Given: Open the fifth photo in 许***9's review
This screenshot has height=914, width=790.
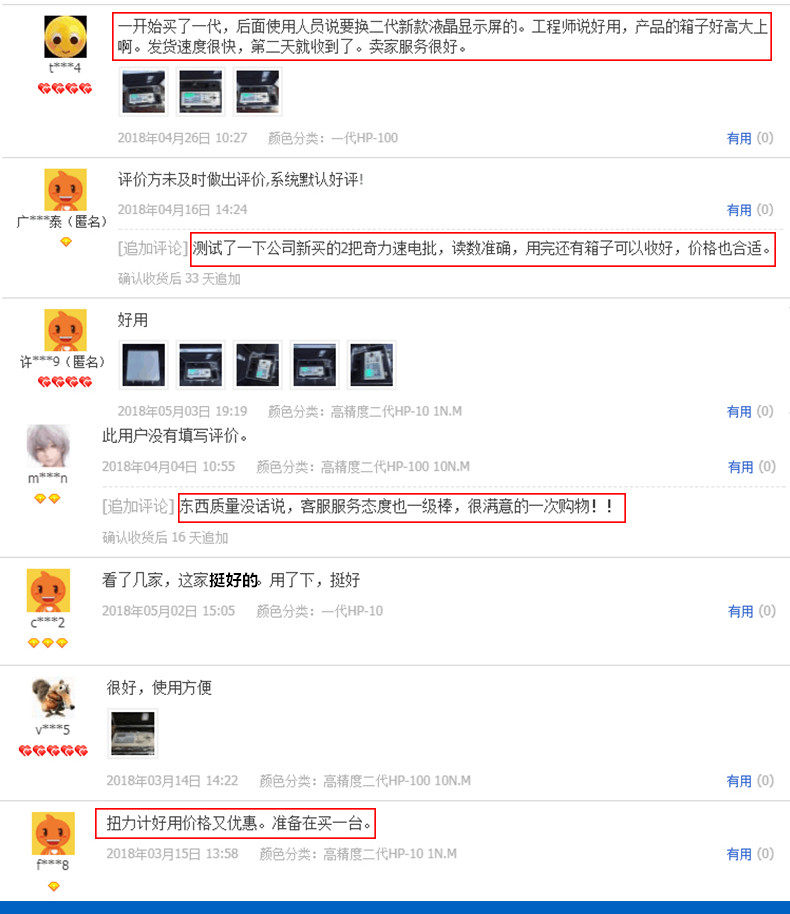Looking at the screenshot, I should [371, 365].
